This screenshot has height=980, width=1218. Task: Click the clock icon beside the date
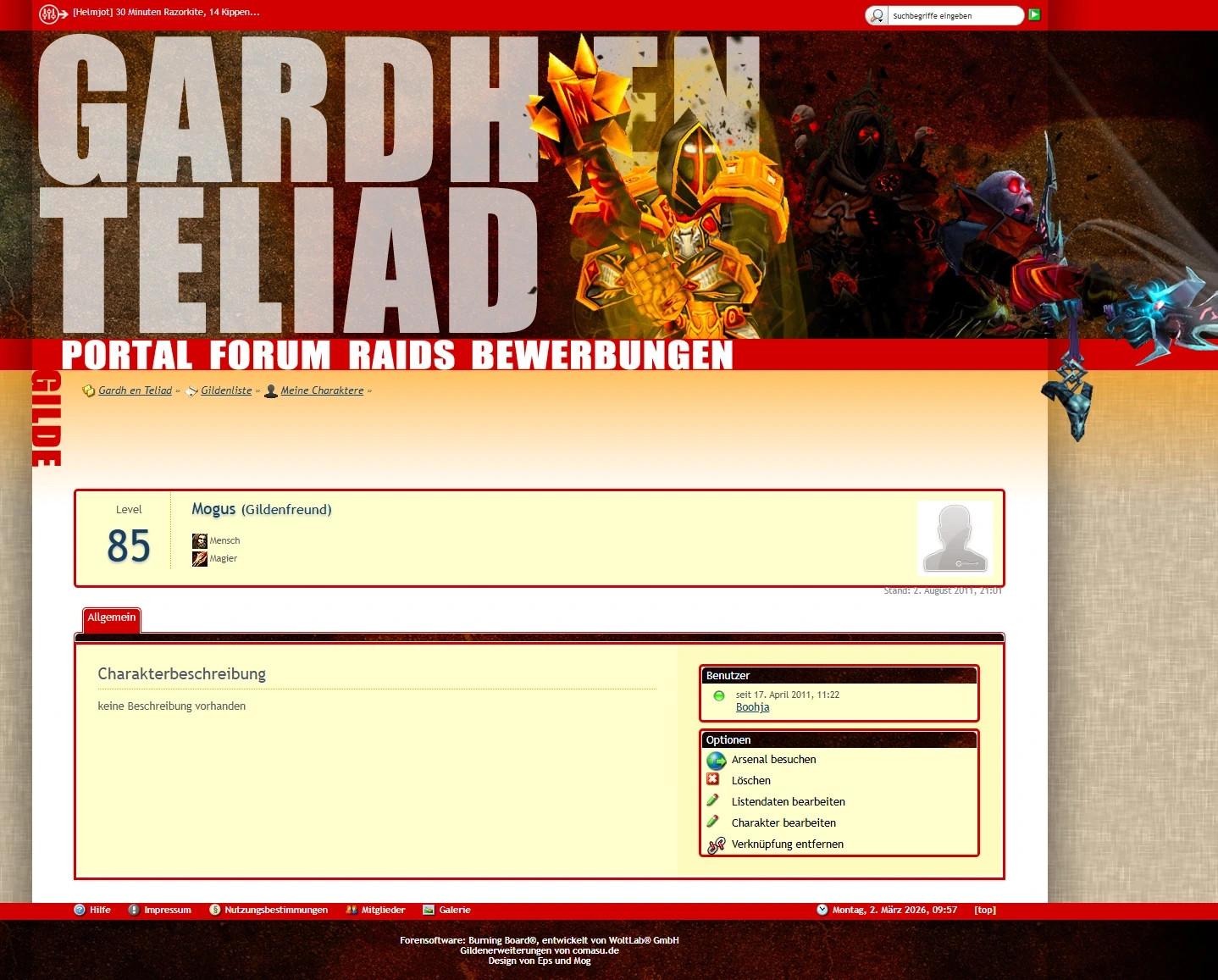(822, 910)
